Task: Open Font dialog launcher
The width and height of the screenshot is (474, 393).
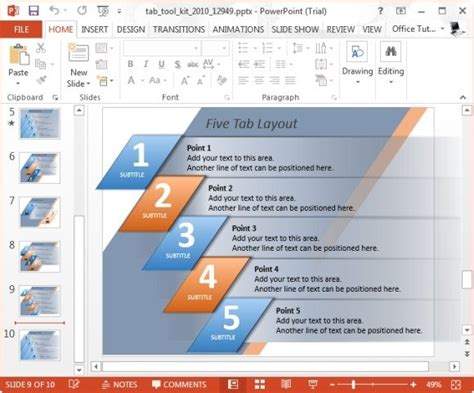Action: [227, 97]
